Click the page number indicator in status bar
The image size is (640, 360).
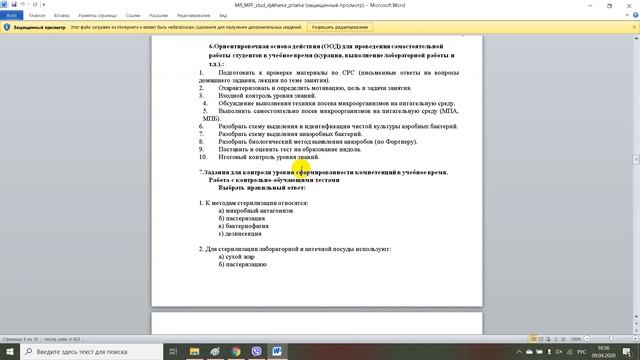point(19,339)
